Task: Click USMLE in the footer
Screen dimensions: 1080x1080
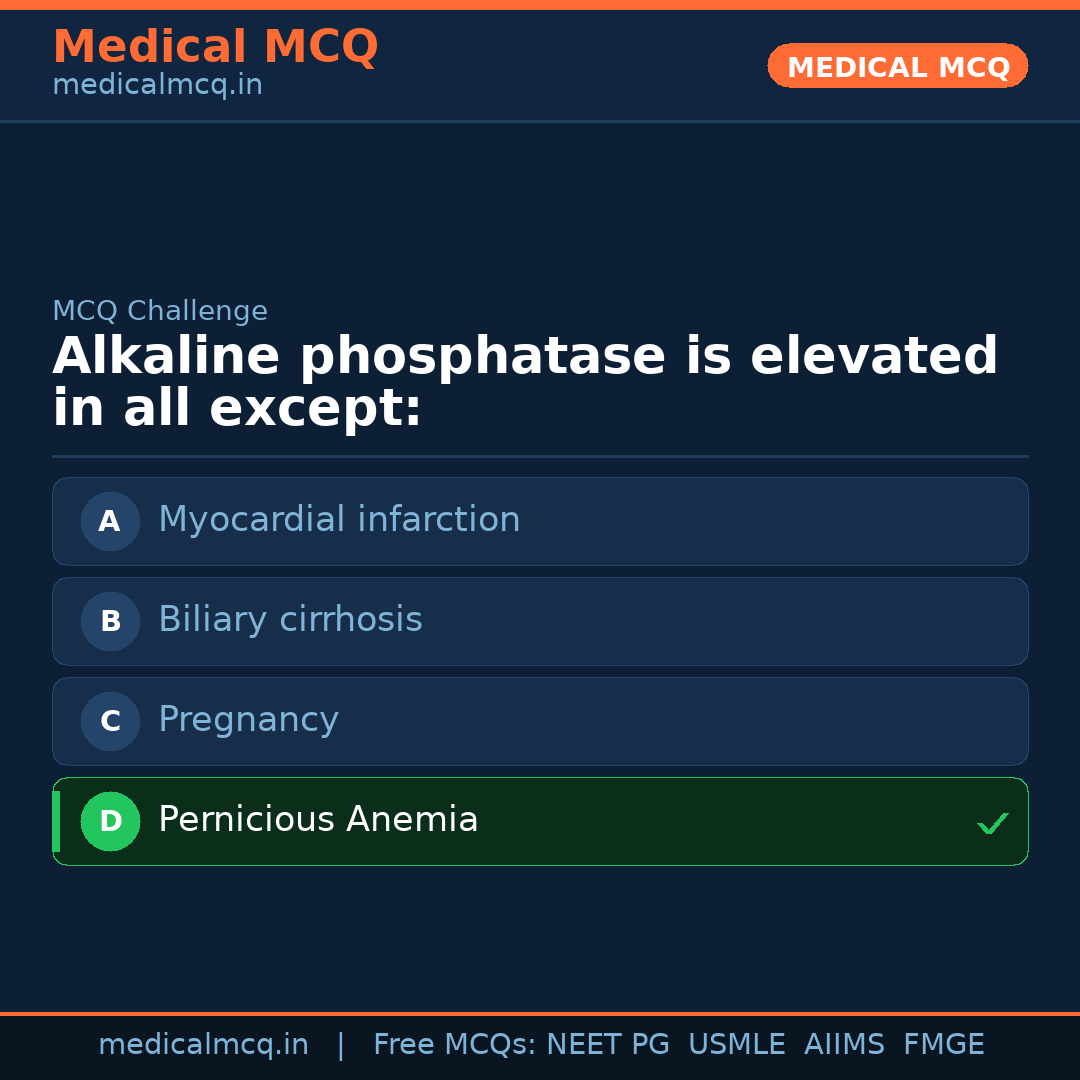Action: [736, 1045]
